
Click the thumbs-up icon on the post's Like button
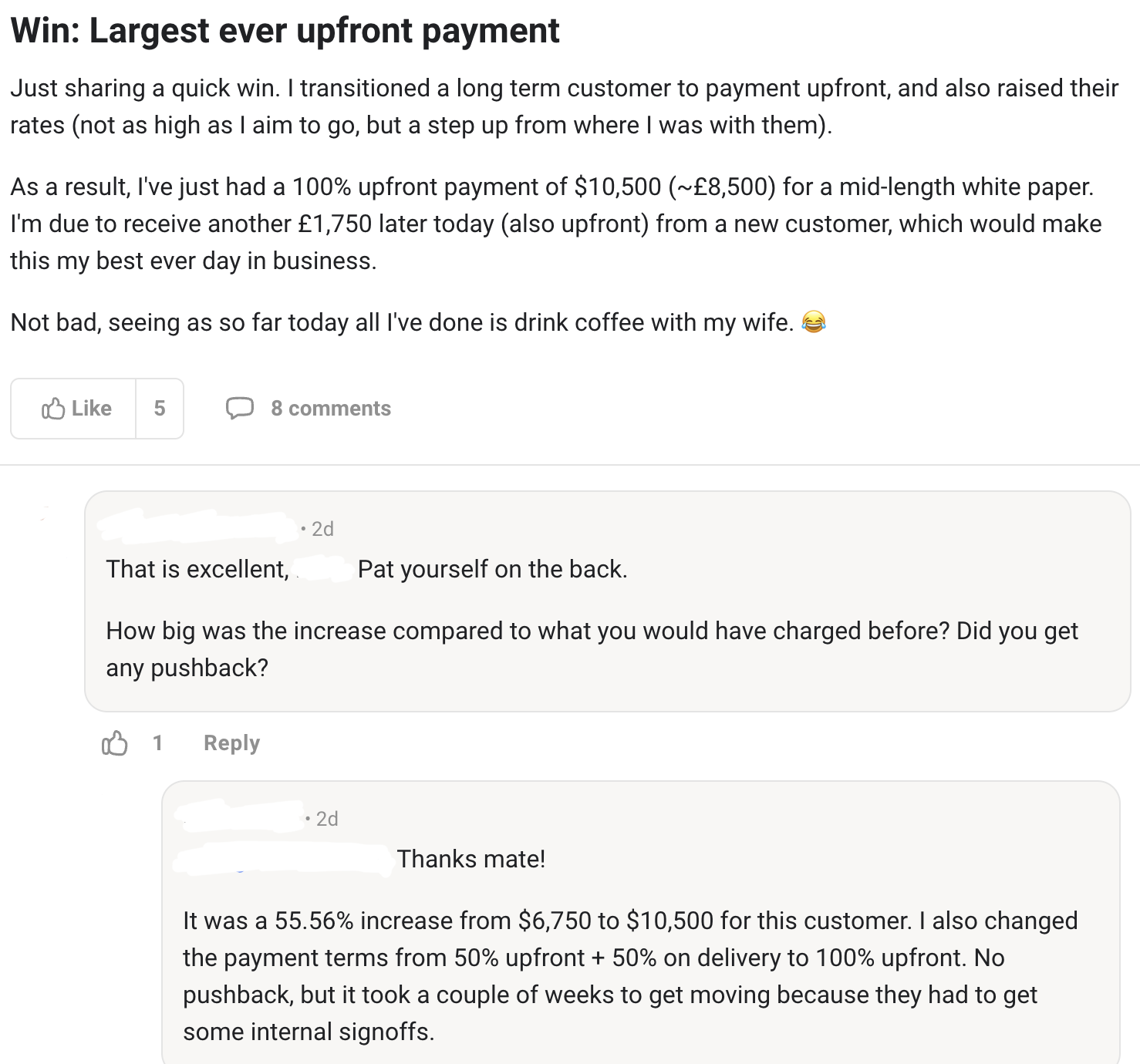click(x=53, y=409)
